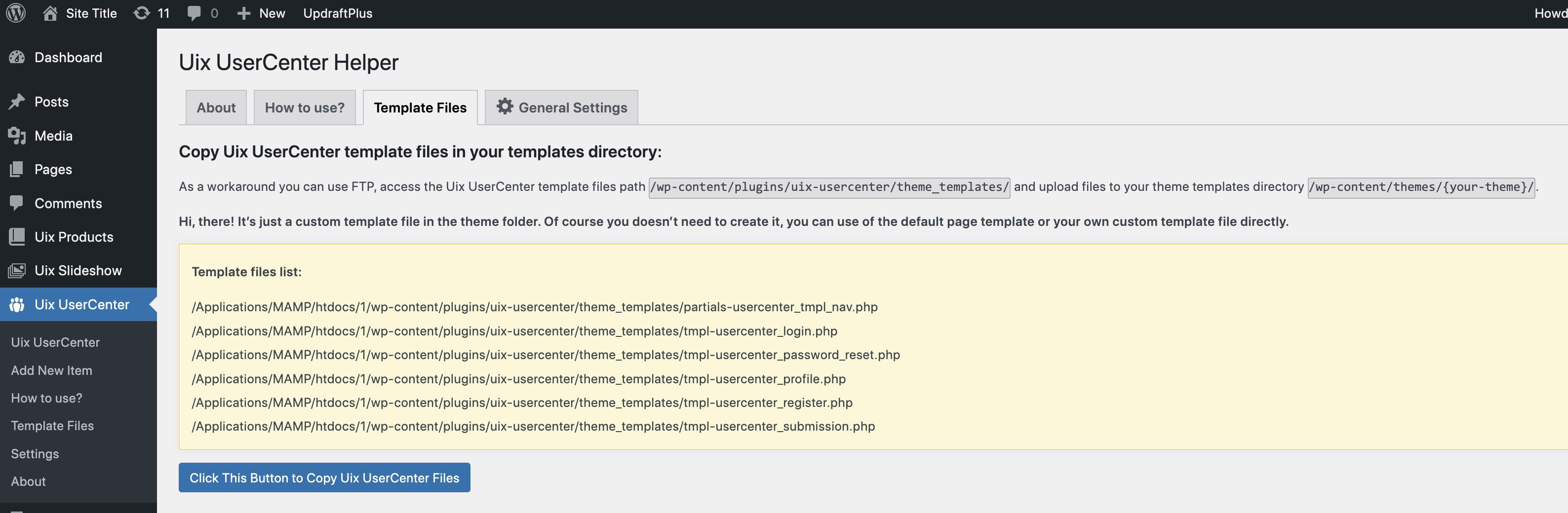1568x513 pixels.
Task: Click the Uix Products icon in sidebar
Action: (x=16, y=236)
